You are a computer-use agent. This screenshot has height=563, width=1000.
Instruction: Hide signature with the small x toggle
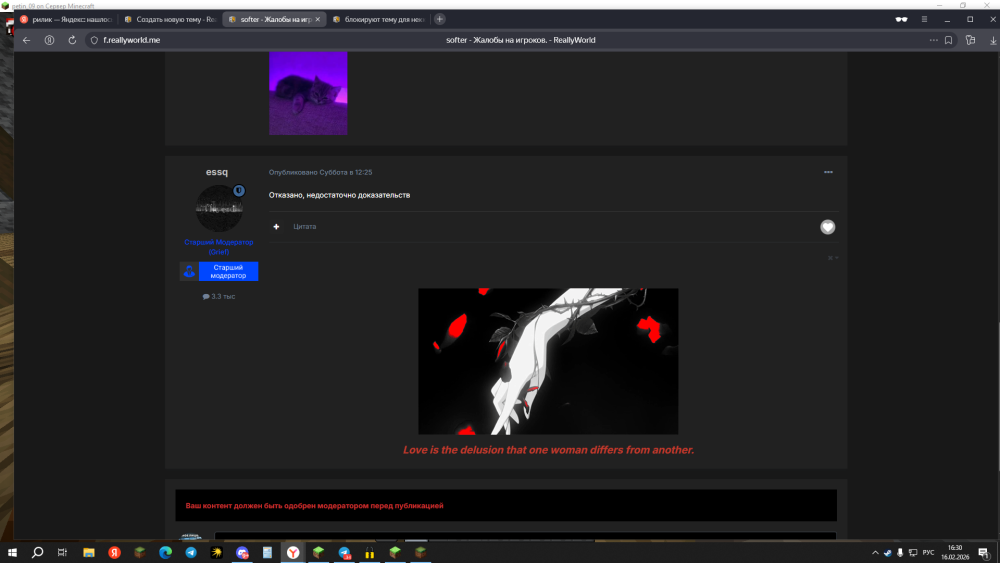click(x=832, y=258)
